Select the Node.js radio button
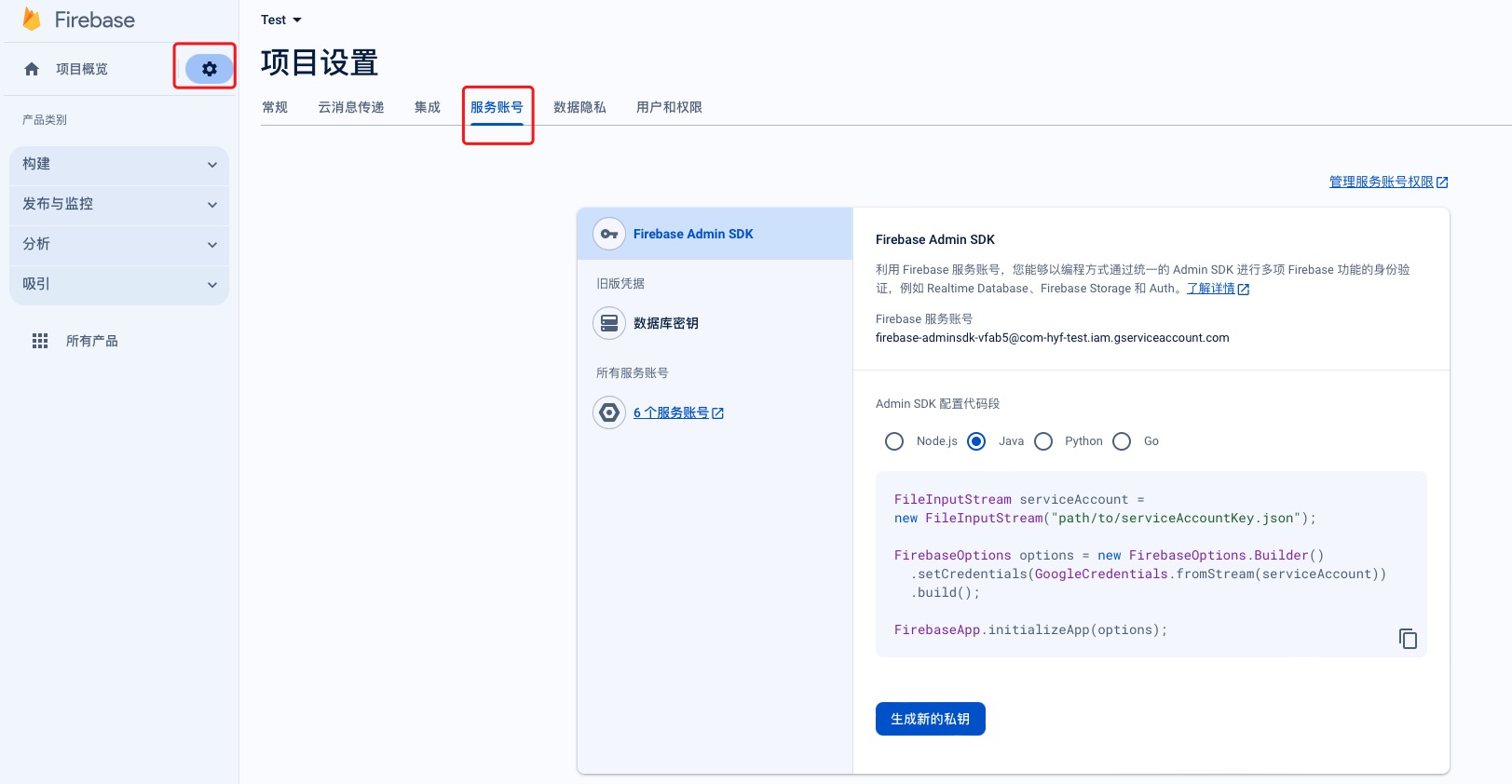 (894, 441)
